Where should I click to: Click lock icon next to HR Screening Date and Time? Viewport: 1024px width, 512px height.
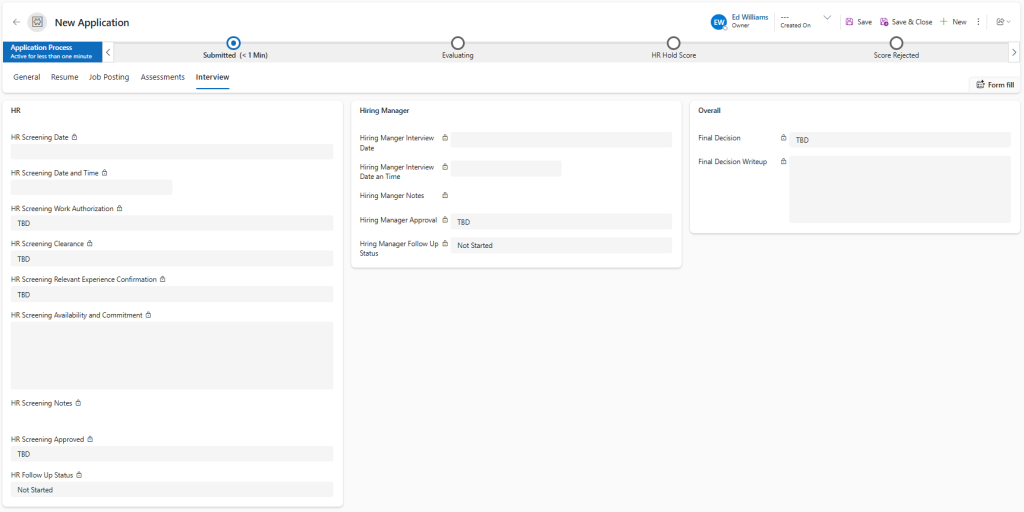(x=104, y=173)
